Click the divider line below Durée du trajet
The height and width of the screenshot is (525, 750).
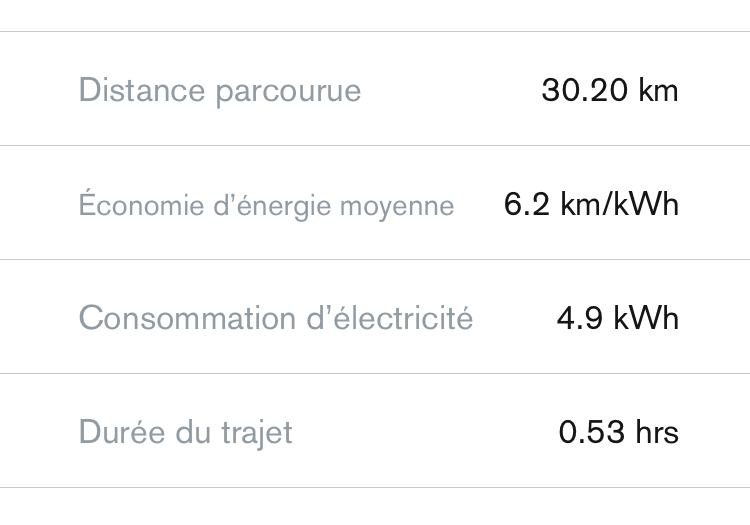(x=375, y=487)
